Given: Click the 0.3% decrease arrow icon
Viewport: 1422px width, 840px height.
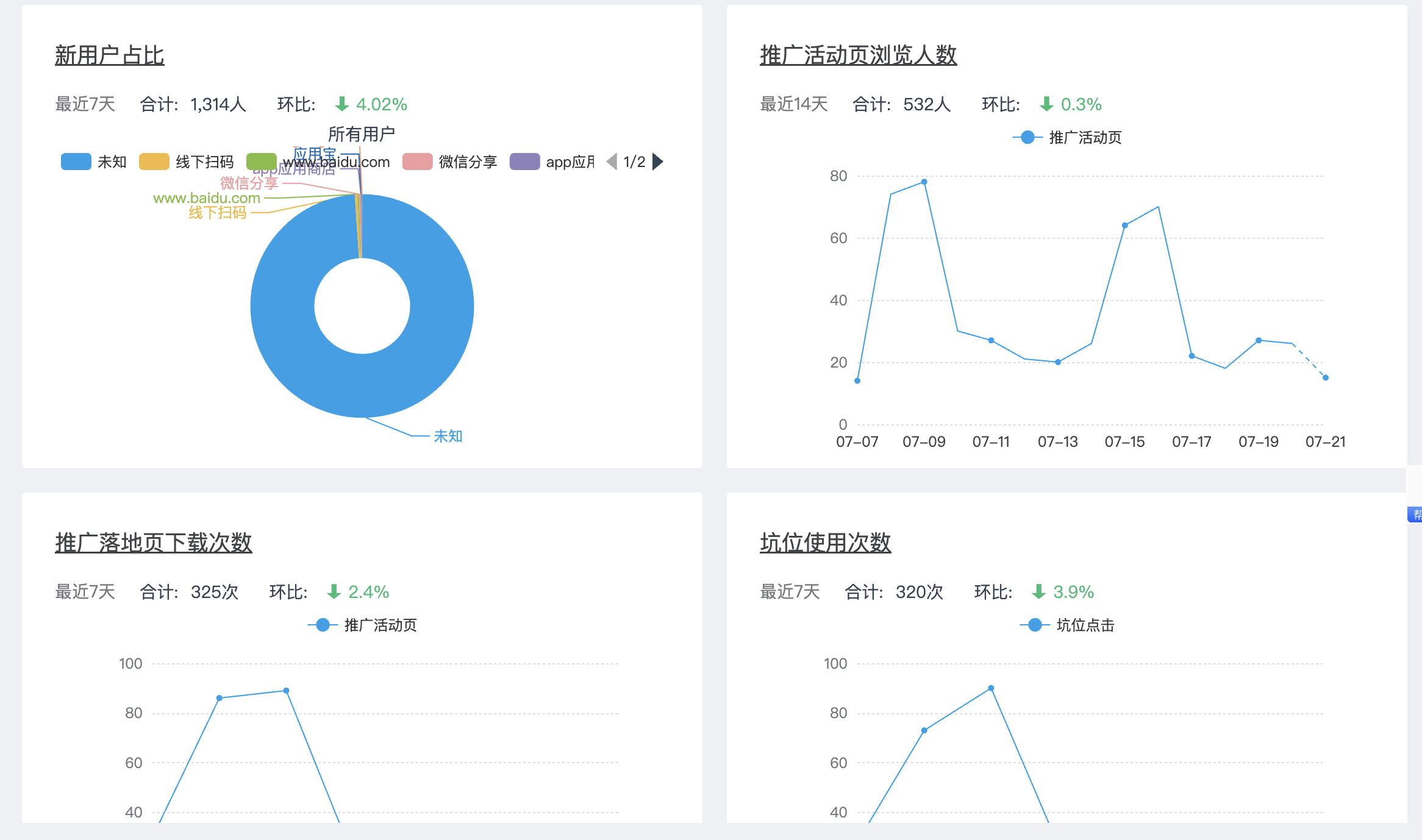Looking at the screenshot, I should tap(1047, 104).
